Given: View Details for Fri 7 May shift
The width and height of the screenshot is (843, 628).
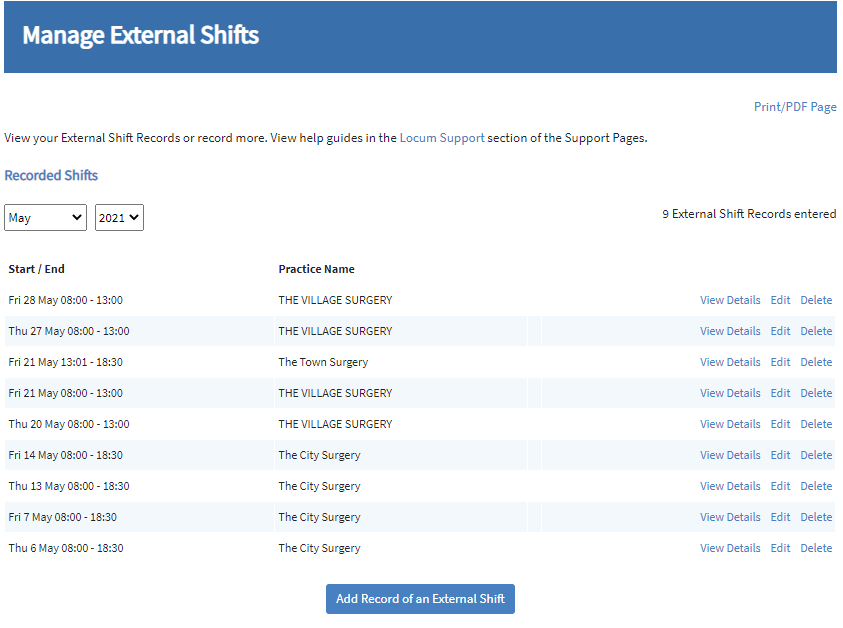Looking at the screenshot, I should (730, 517).
